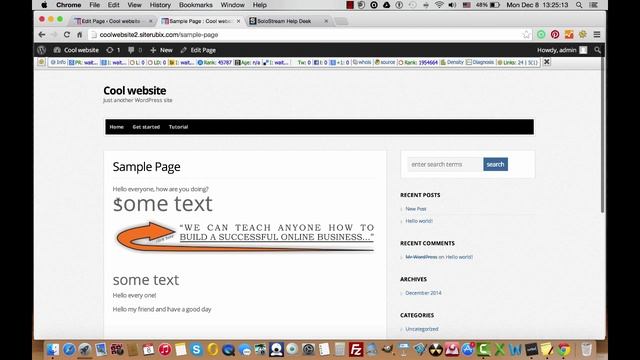The image size is (640, 360).
Task: Open the Bookmarks menu
Action: [x=196, y=5]
